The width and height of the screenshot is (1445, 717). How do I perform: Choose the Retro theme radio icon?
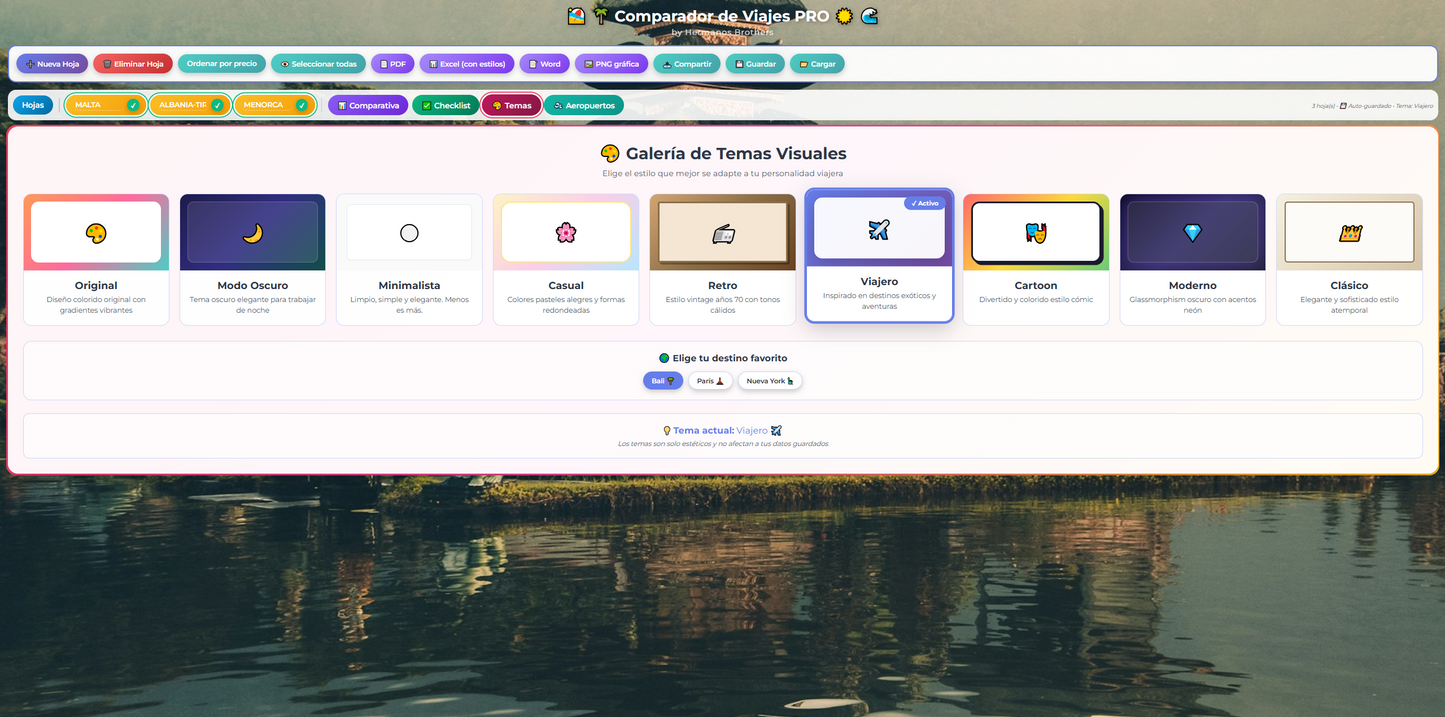click(x=723, y=234)
